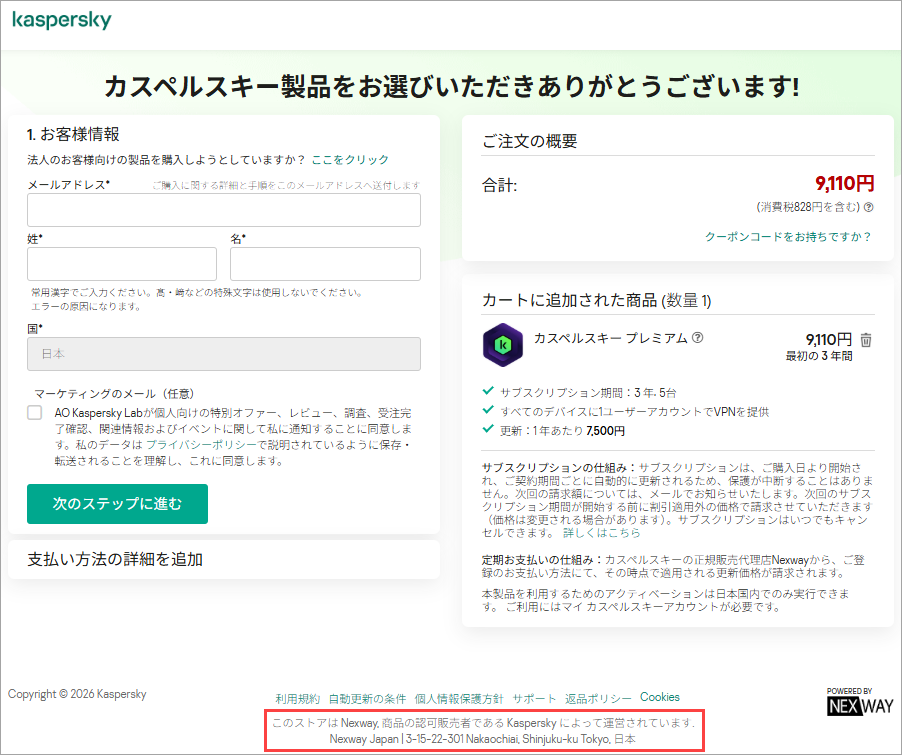
Task: Open 自動更新の条件 footer link
Action: (x=367, y=699)
